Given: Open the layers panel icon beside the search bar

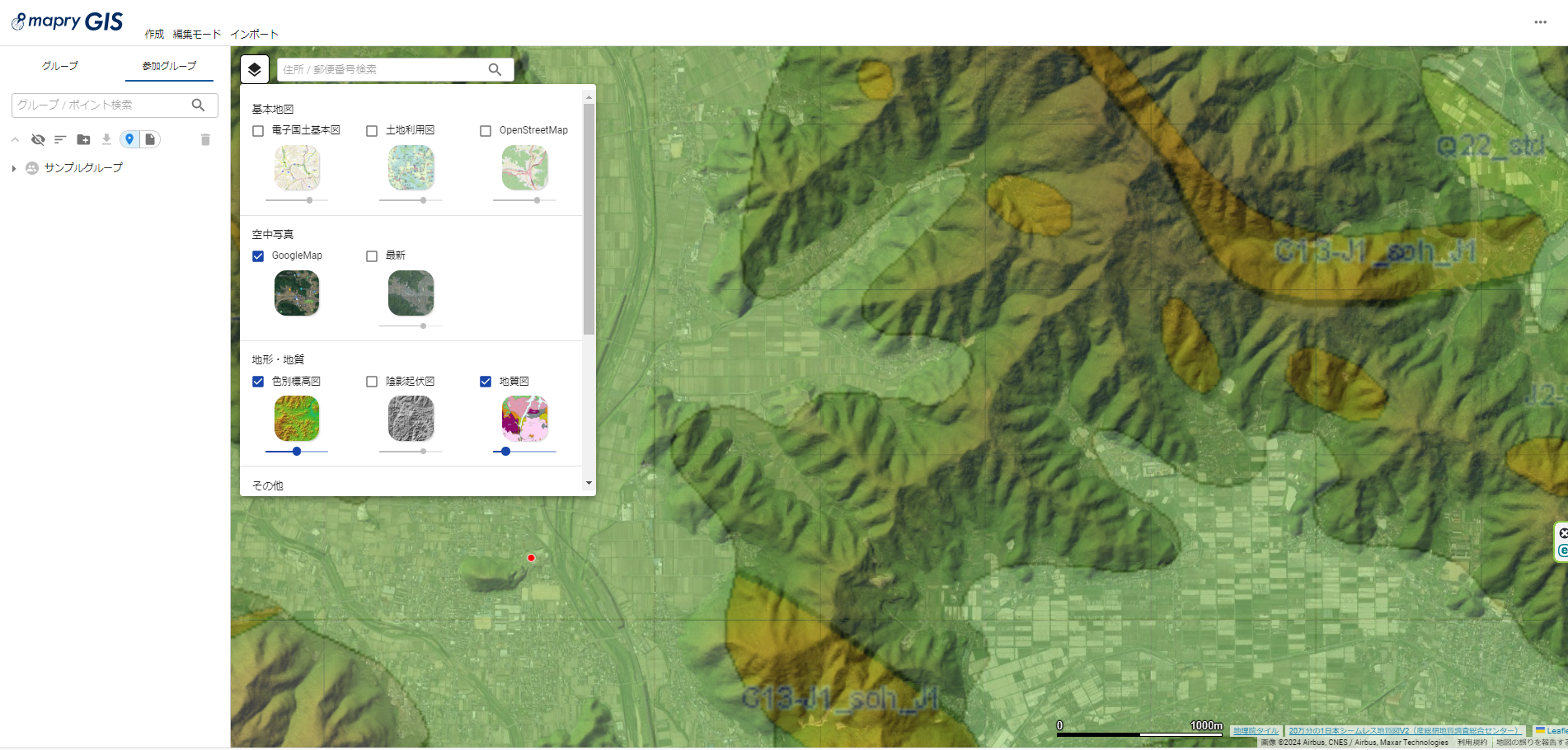Looking at the screenshot, I should (x=255, y=69).
